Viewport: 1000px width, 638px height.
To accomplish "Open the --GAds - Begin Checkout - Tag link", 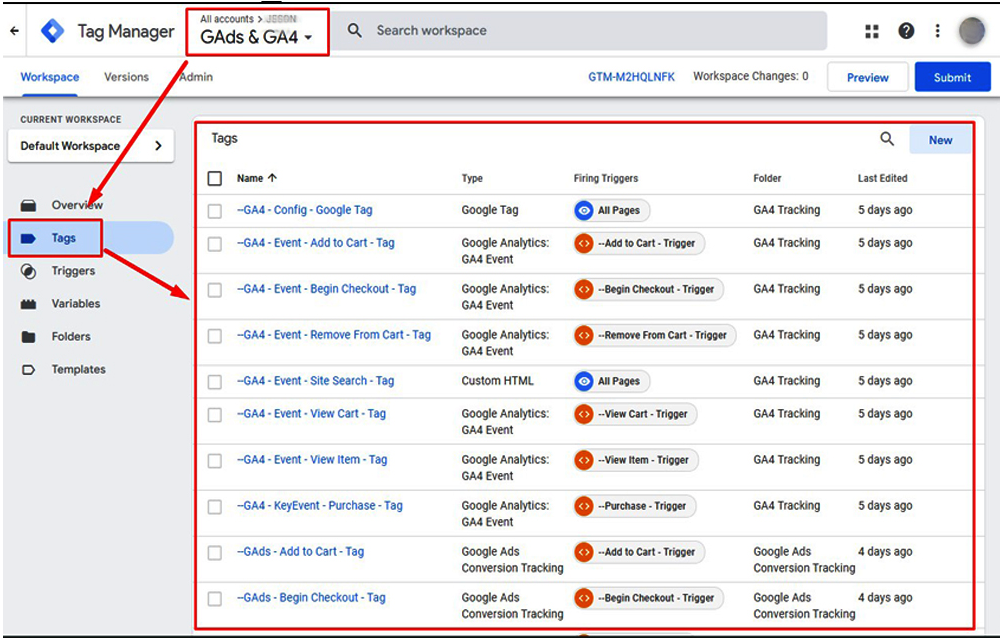I will [311, 598].
